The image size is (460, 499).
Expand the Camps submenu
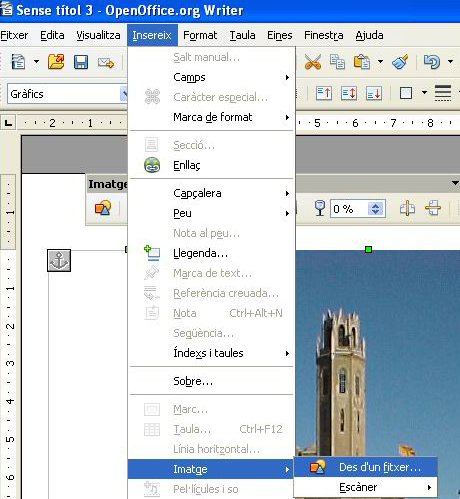click(211, 77)
